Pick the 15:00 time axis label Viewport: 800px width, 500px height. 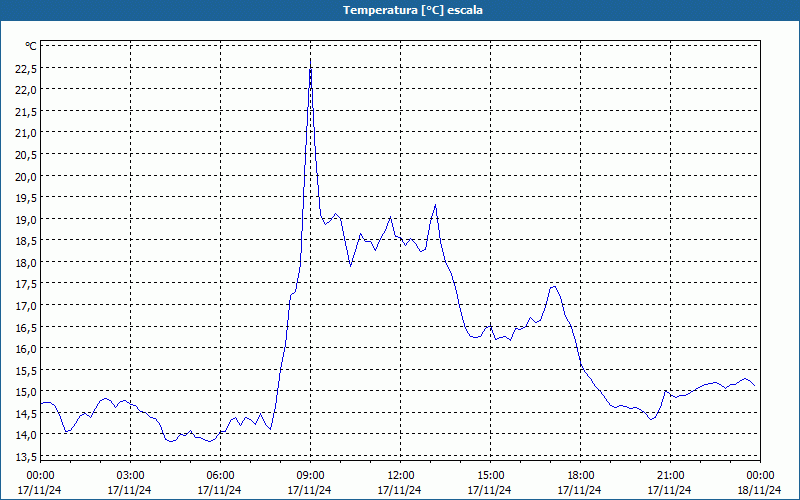pyautogui.click(x=490, y=476)
